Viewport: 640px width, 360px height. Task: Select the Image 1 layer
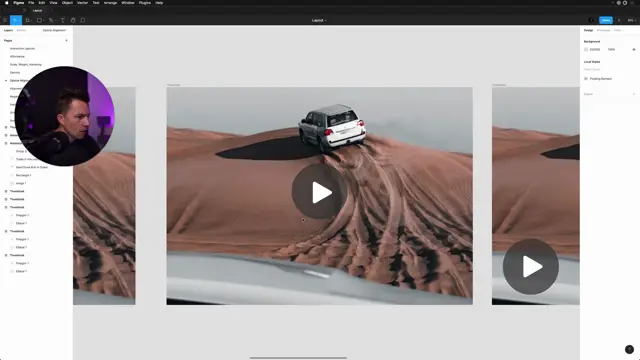click(21, 183)
